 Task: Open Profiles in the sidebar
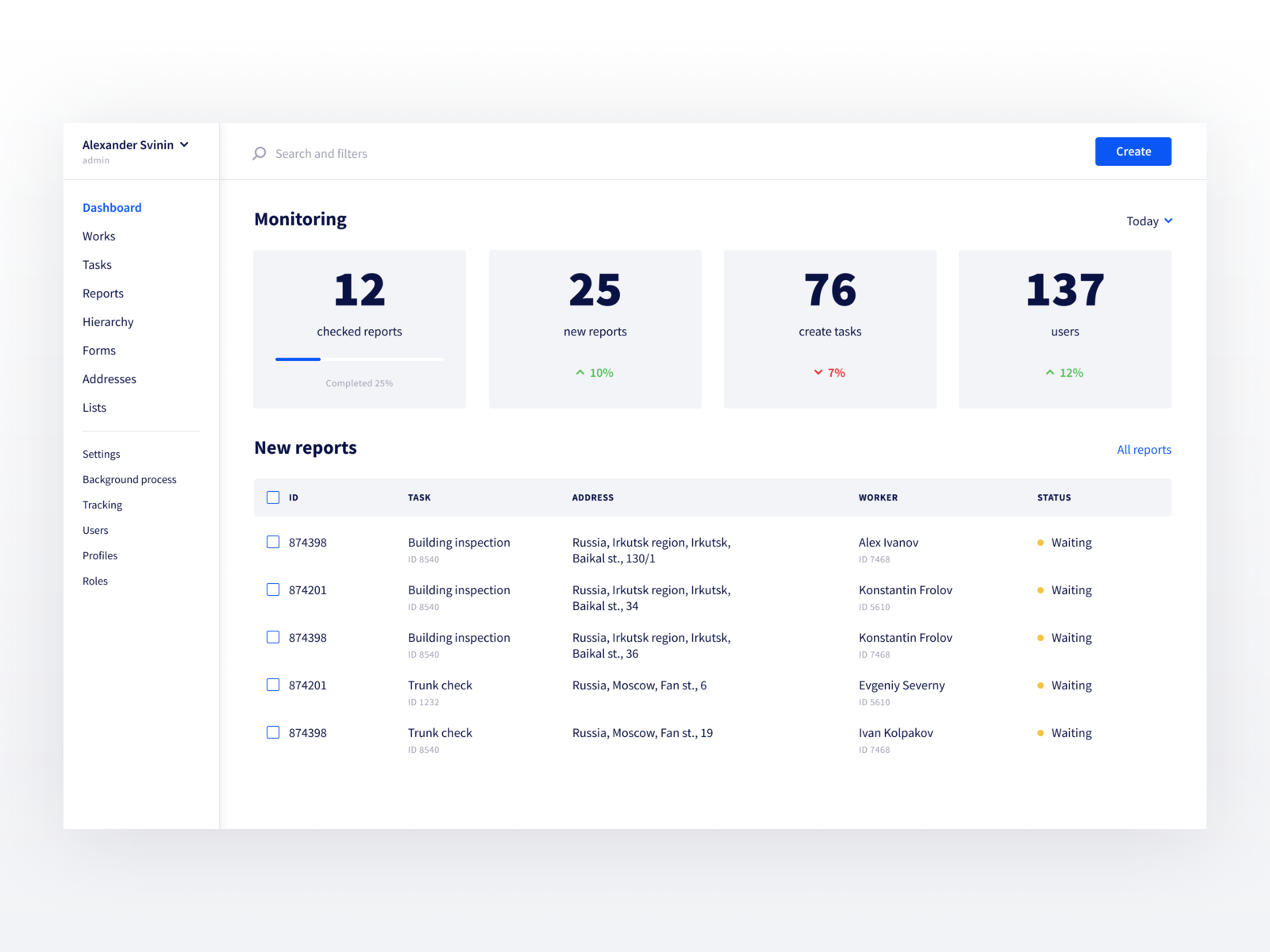100,556
